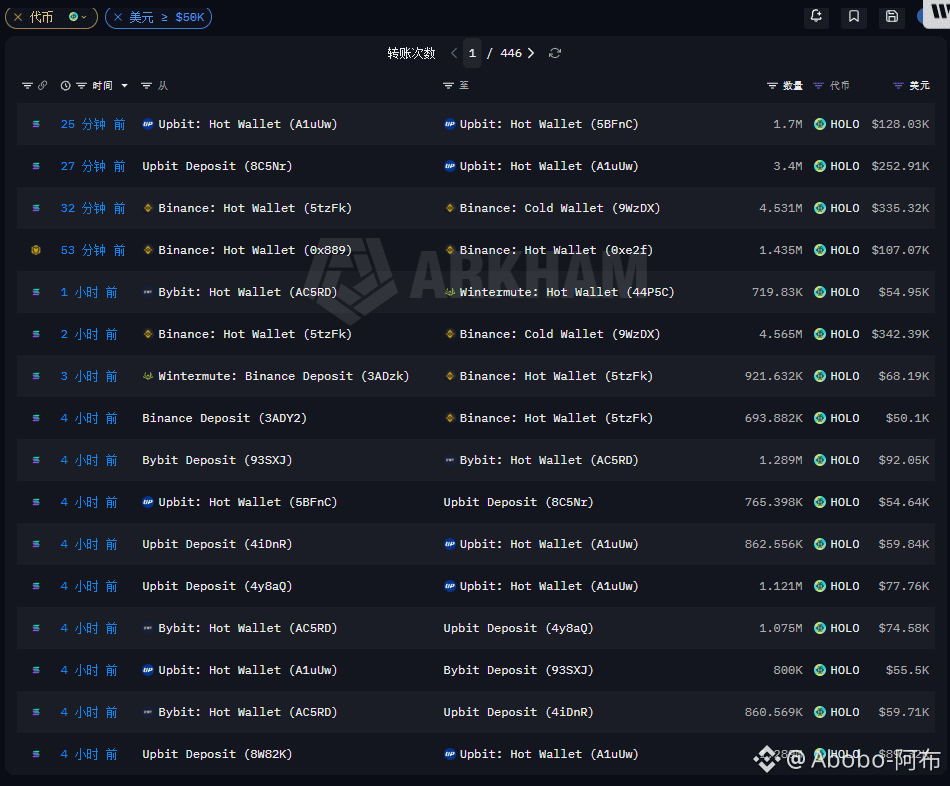Image resolution: width=950 pixels, height=786 pixels.
Task: Click the 25 分钟 前 timestamp
Action: point(93,124)
